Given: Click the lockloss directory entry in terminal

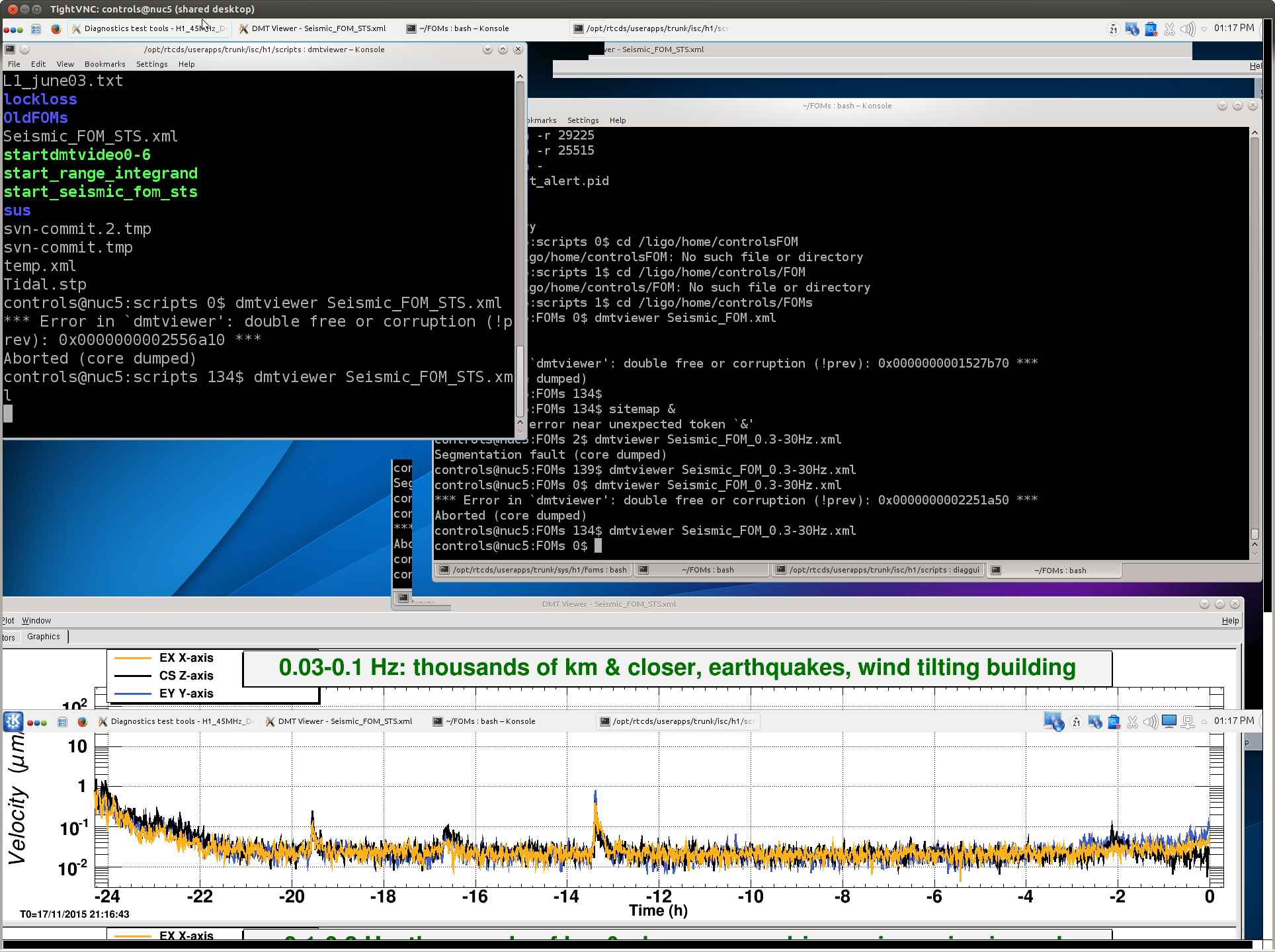Looking at the screenshot, I should [40, 99].
